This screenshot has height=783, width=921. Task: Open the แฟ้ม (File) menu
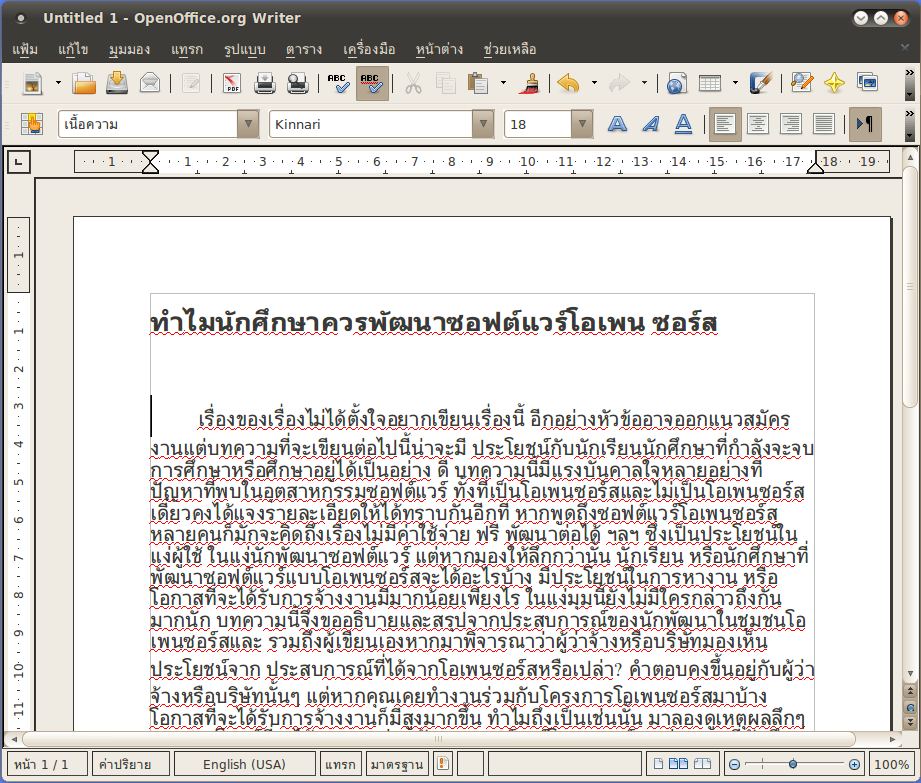click(x=25, y=49)
